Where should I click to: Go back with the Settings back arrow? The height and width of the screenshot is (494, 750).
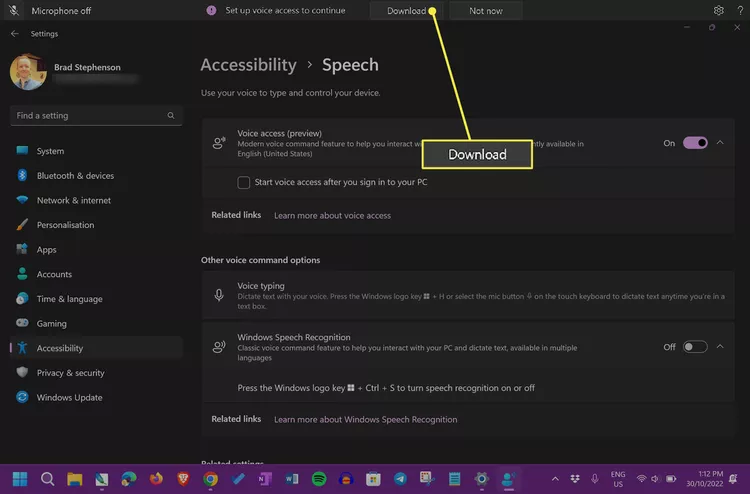(14, 33)
